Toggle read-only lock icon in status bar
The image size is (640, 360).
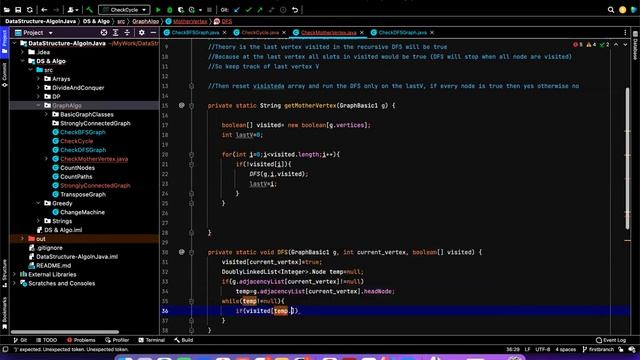point(621,349)
